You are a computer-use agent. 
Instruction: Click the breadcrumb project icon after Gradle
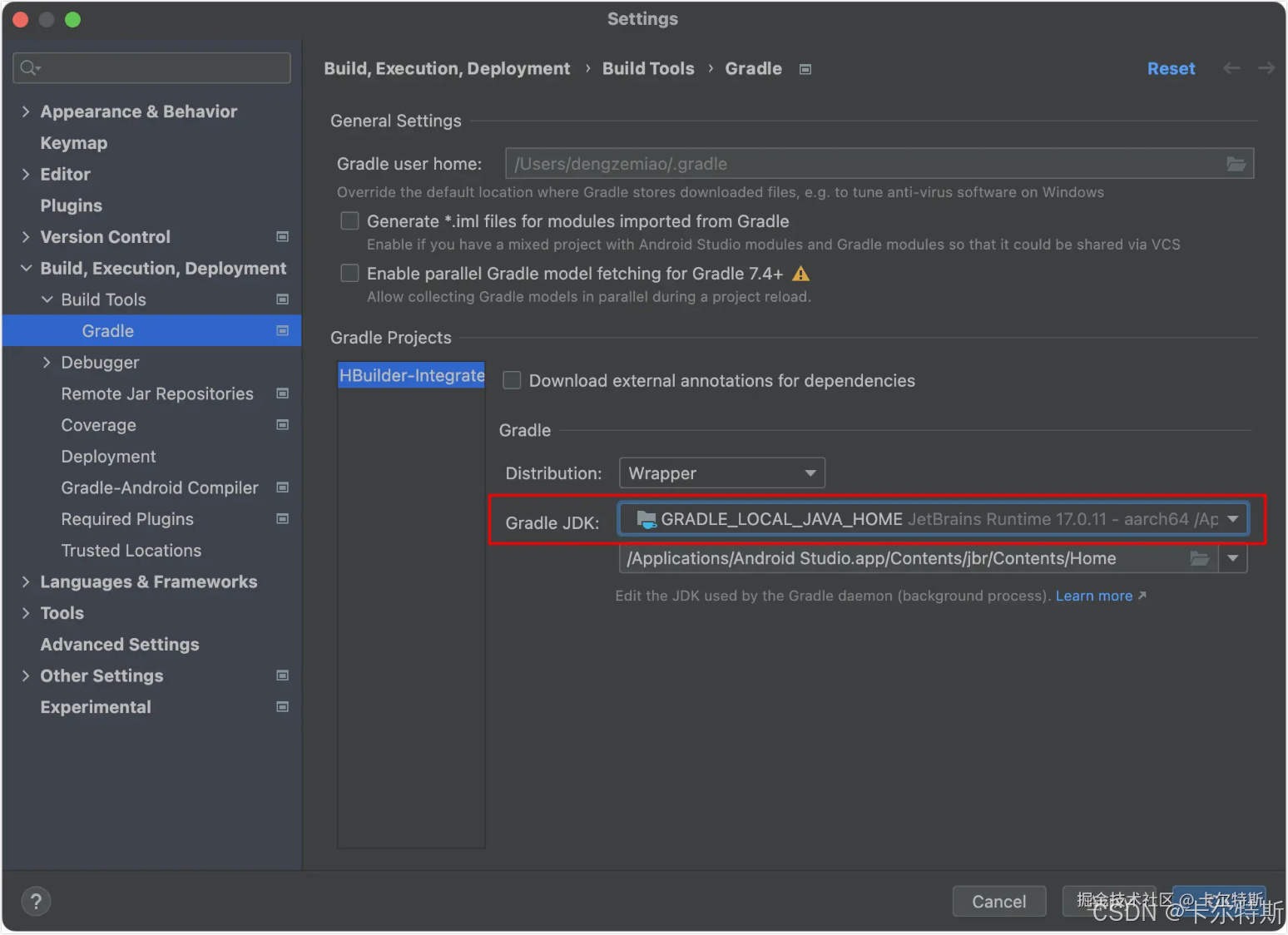pyautogui.click(x=805, y=69)
